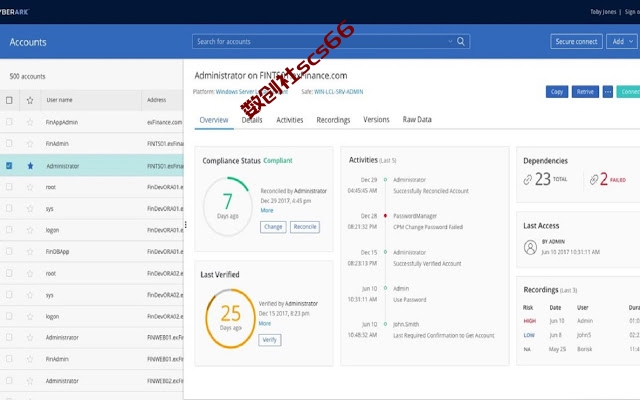The image size is (640, 400).
Task: Click the Secure connect button
Action: coord(576,41)
